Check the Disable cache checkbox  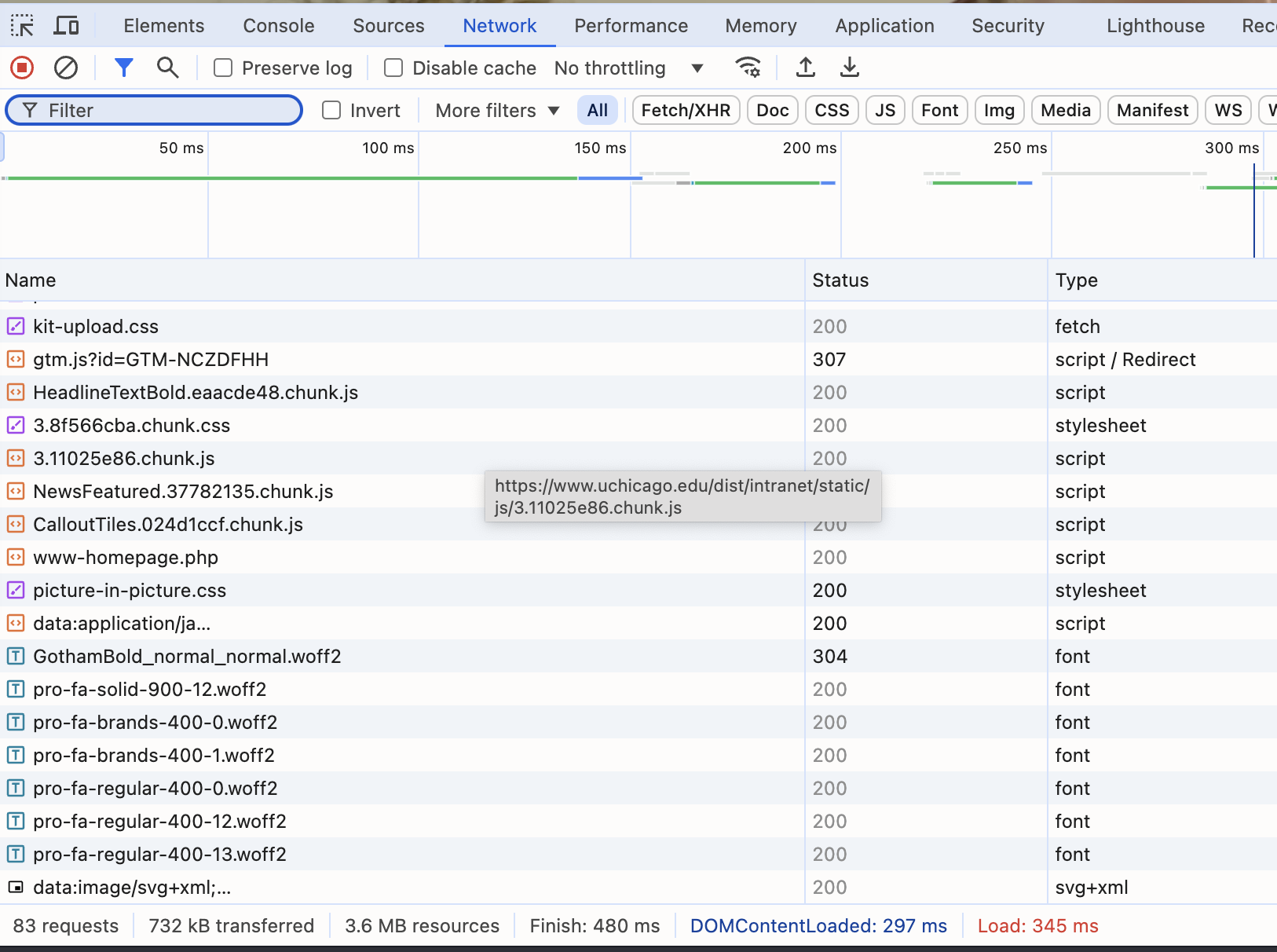(393, 68)
